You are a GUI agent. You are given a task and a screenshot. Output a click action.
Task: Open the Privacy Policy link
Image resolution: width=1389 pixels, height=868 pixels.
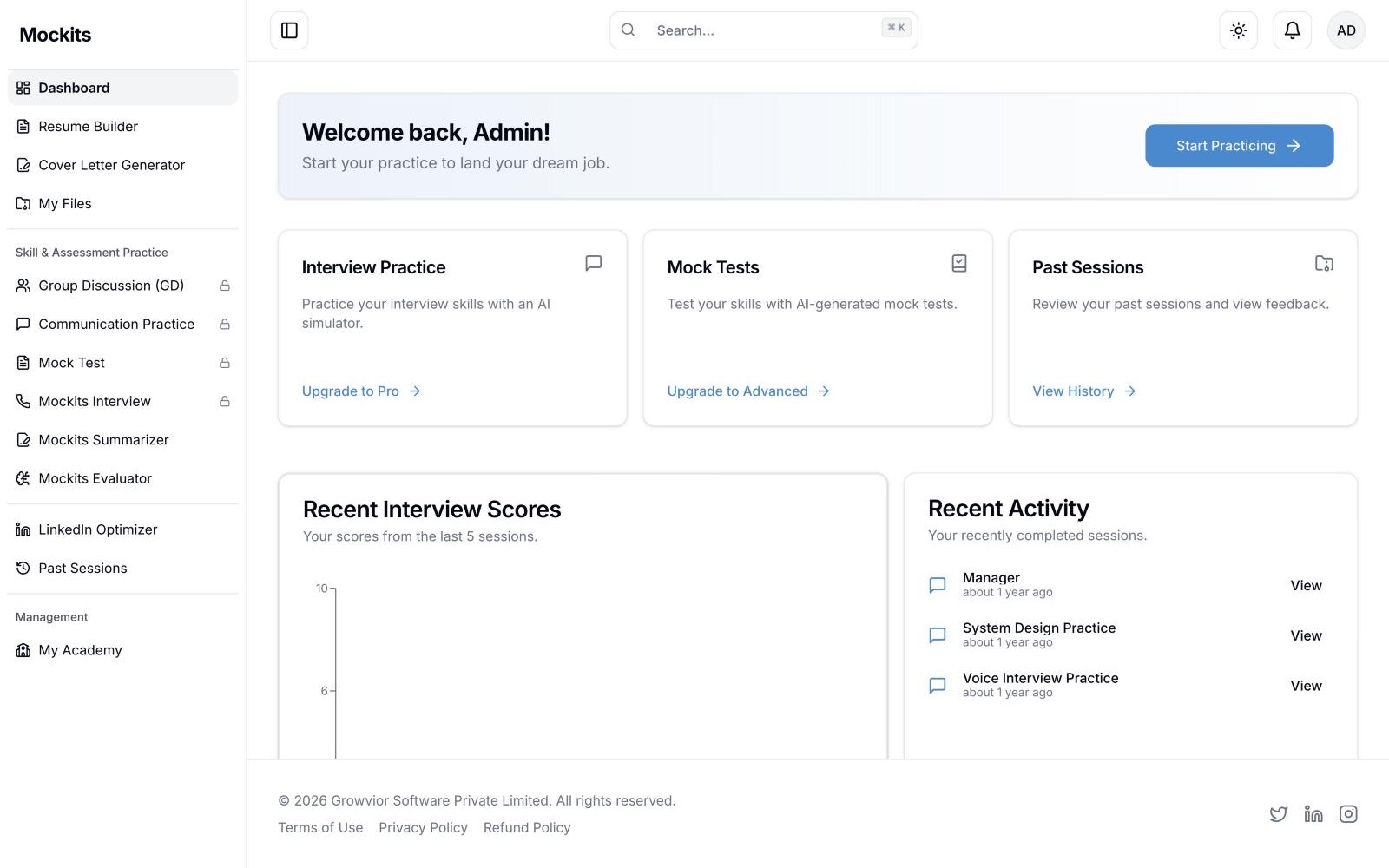(x=423, y=828)
